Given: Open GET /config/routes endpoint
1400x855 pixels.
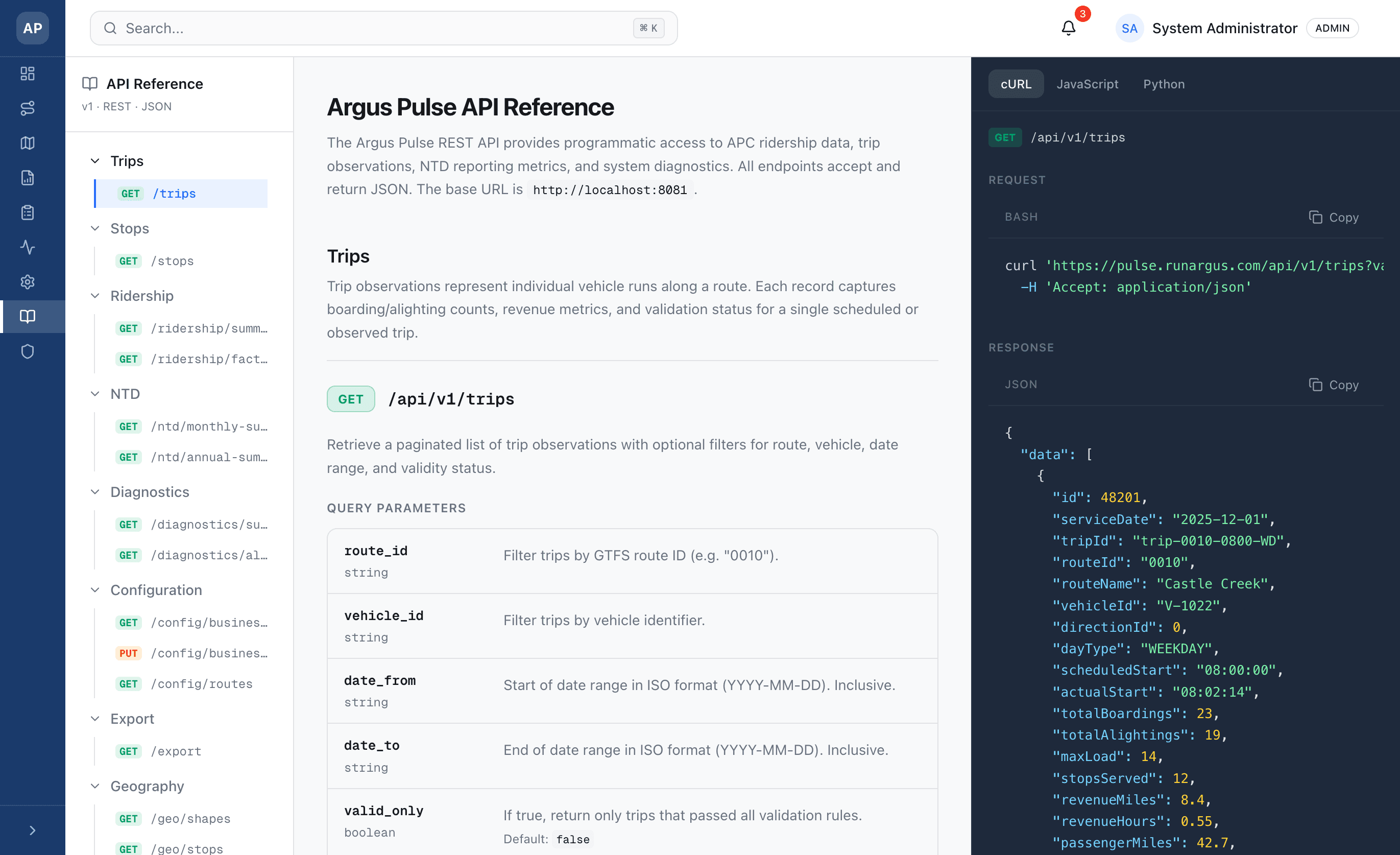Looking at the screenshot, I should pyautogui.click(x=181, y=684).
